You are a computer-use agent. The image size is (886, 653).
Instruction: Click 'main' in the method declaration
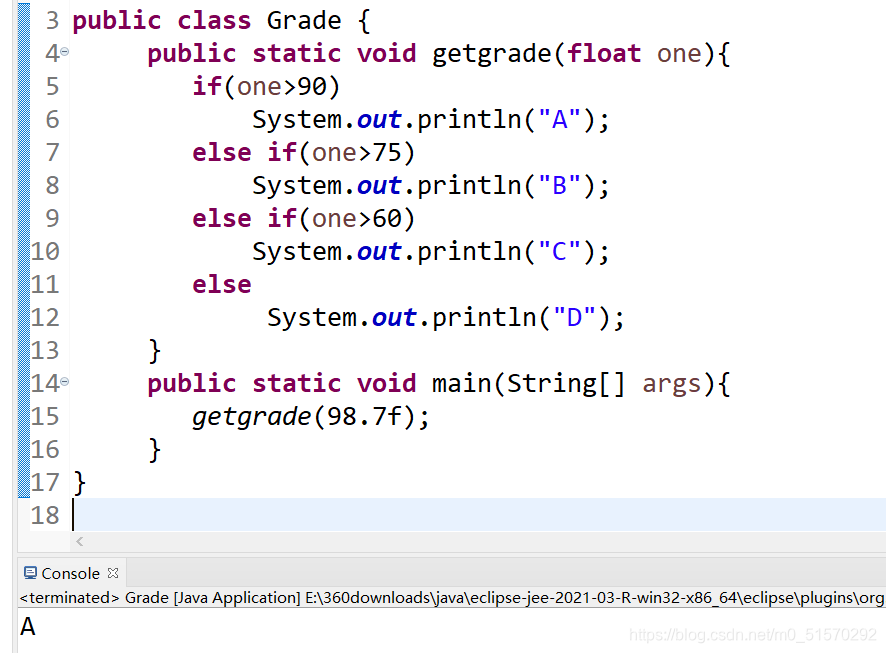coord(462,384)
